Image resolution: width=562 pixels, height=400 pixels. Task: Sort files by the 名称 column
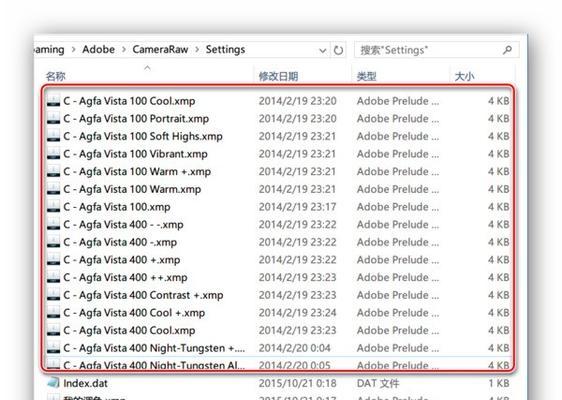pyautogui.click(x=56, y=76)
